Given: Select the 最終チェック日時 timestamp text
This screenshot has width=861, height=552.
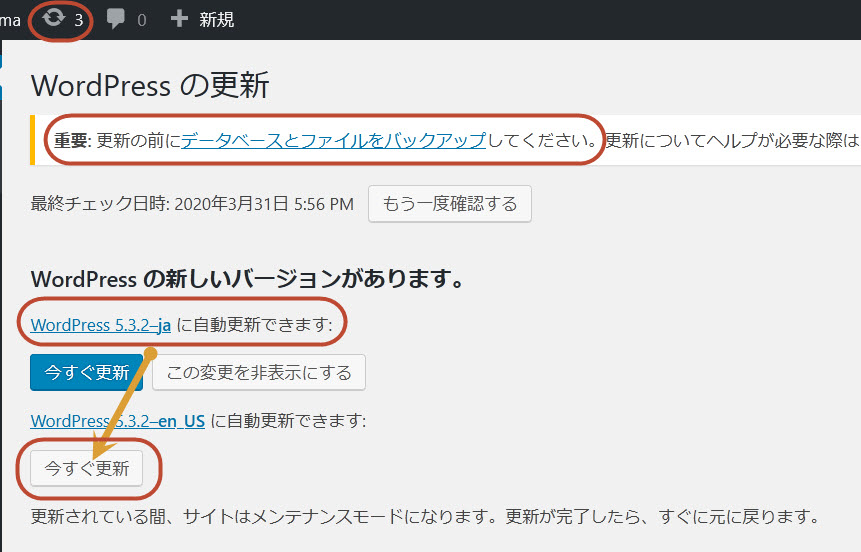Looking at the screenshot, I should [192, 204].
